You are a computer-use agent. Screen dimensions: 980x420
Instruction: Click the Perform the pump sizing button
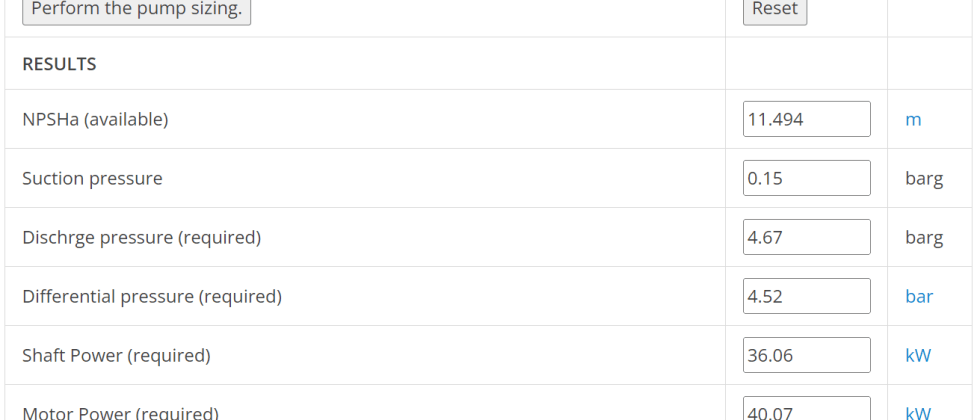[136, 10]
